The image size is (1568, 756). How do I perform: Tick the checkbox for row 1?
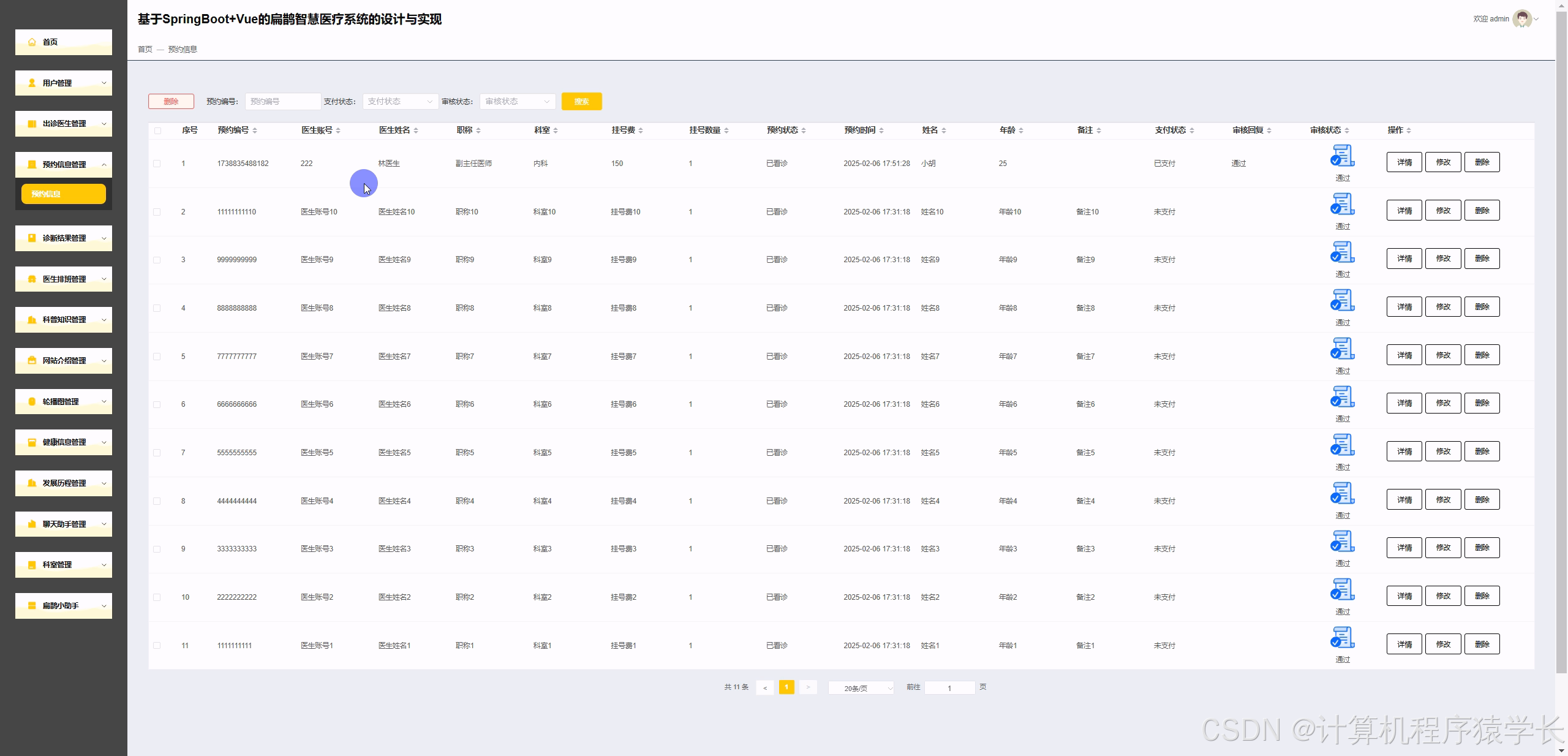point(157,164)
